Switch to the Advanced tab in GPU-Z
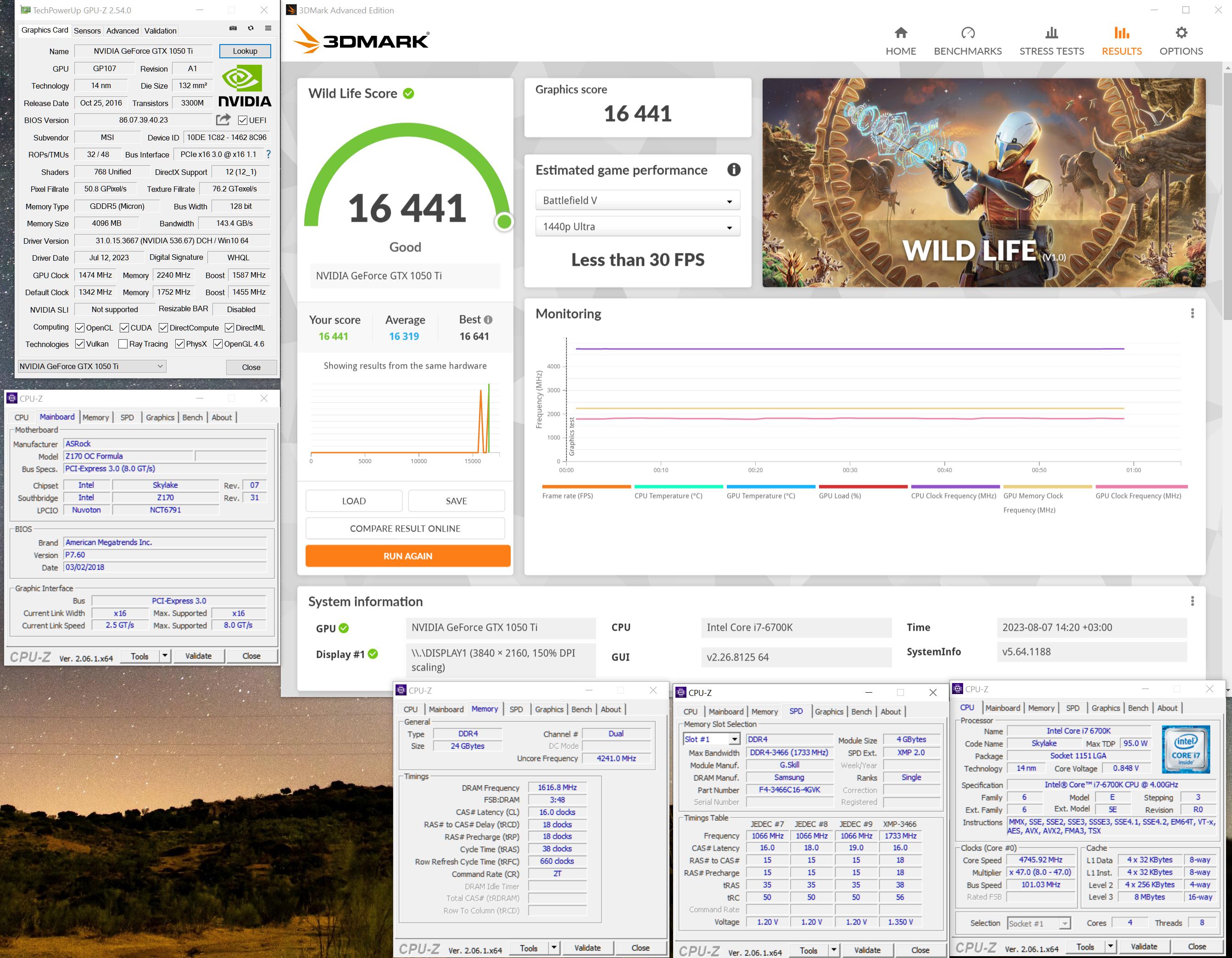The width and height of the screenshot is (1232, 958). (x=123, y=30)
